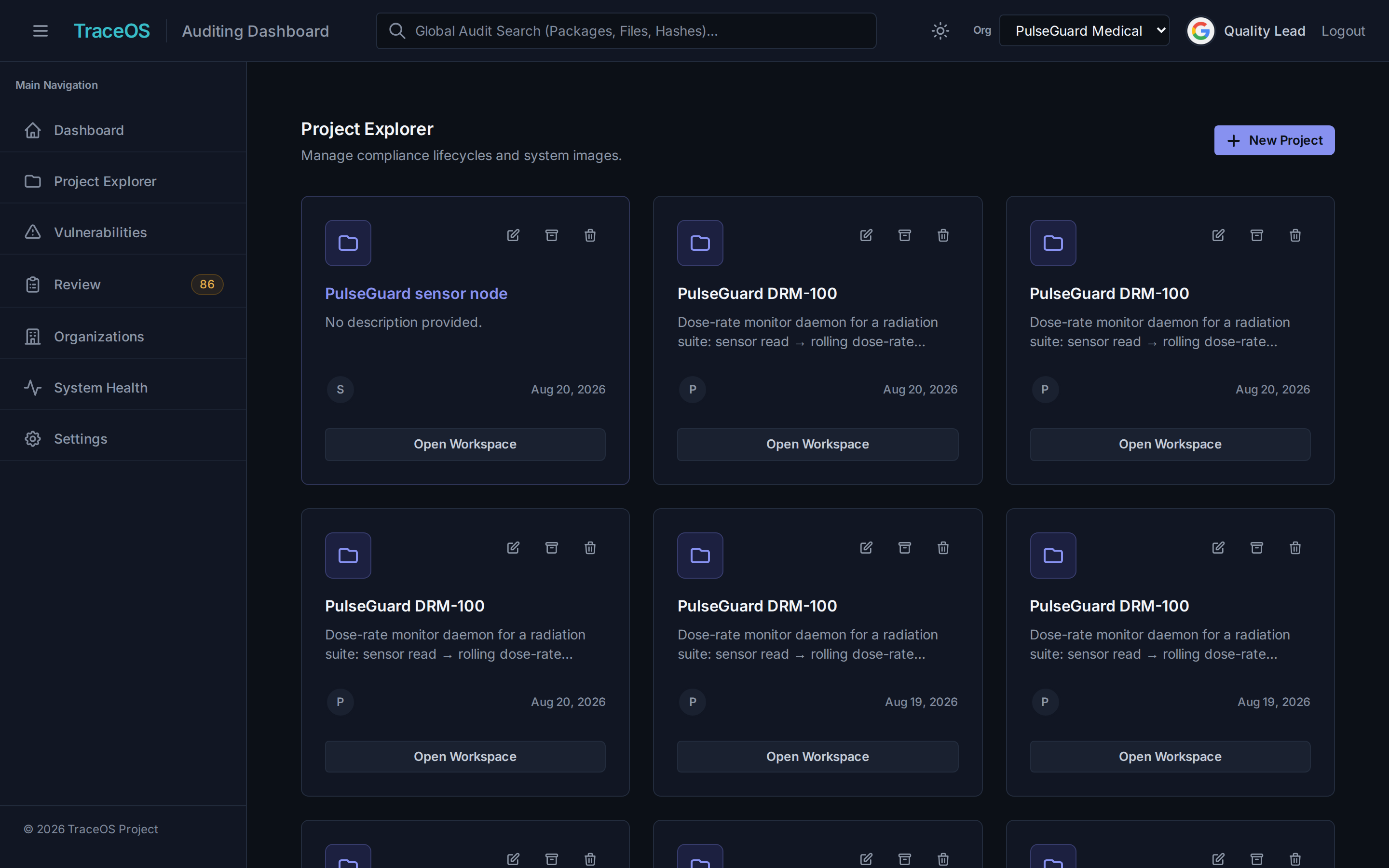Navigate to System Health
The width and height of the screenshot is (1389, 868).
tap(123, 388)
